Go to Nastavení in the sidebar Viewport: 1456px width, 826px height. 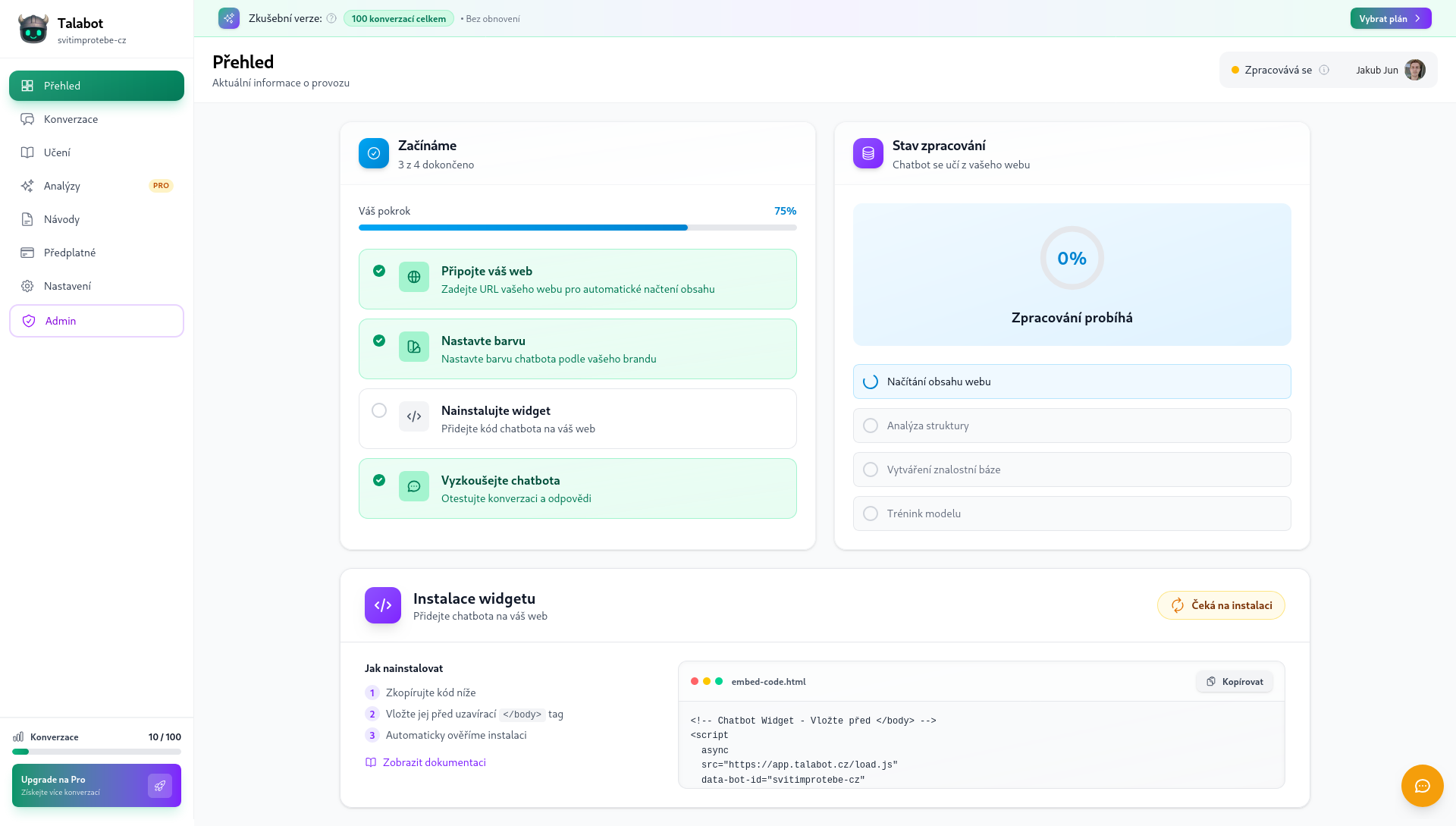tap(67, 286)
